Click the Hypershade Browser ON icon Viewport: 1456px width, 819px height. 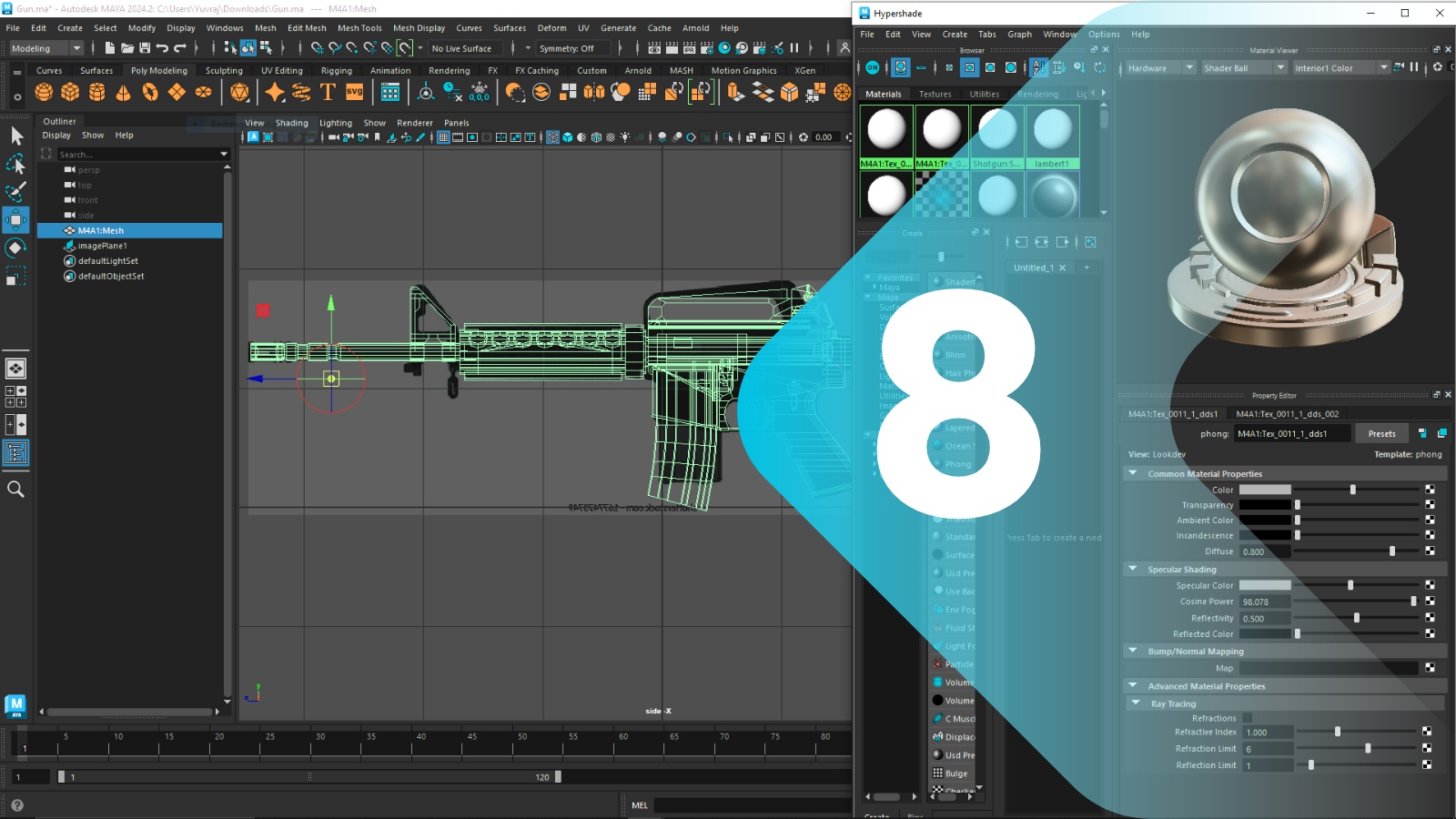click(873, 67)
